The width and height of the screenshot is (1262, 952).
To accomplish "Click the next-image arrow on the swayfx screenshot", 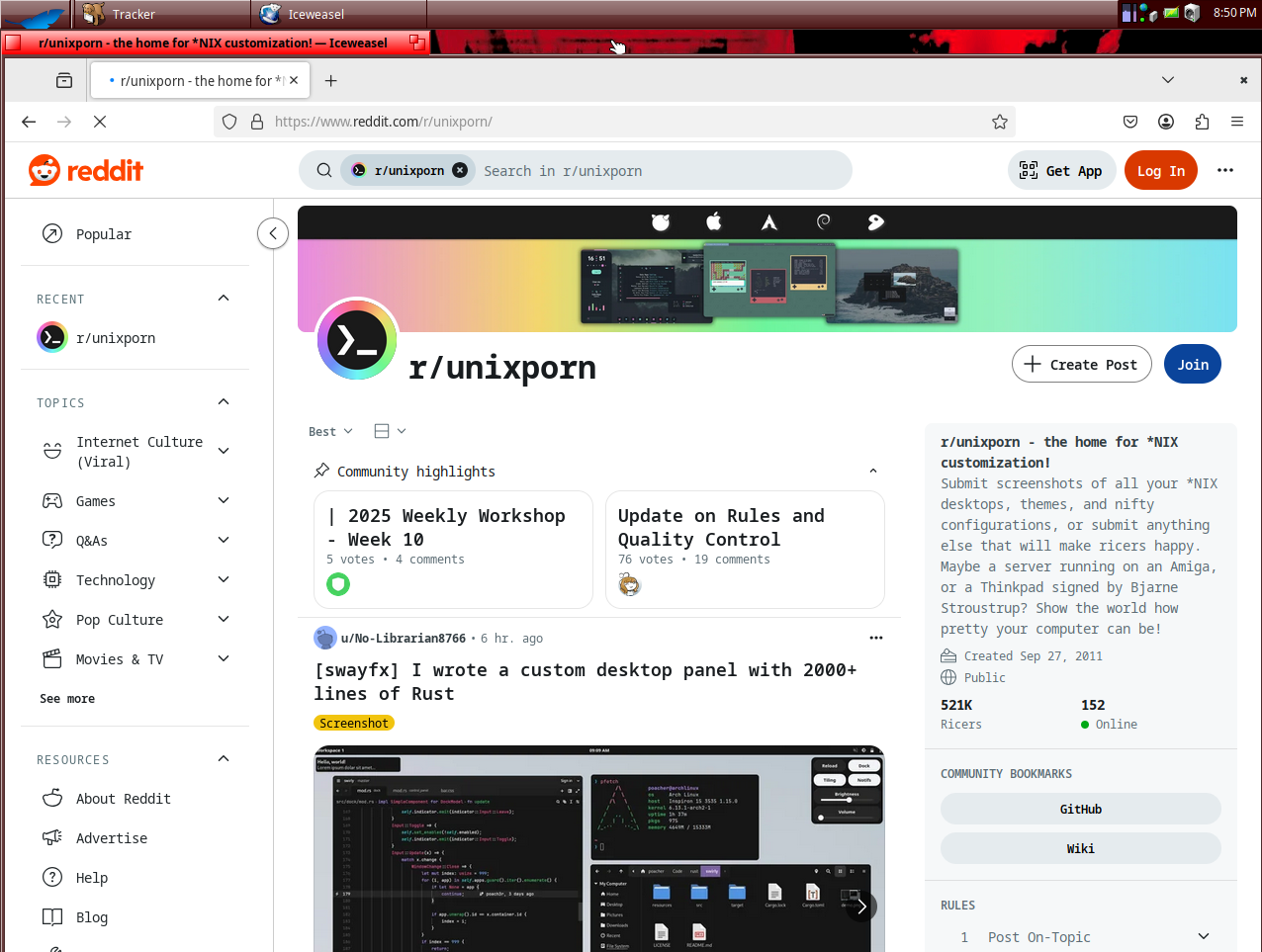I will [860, 905].
